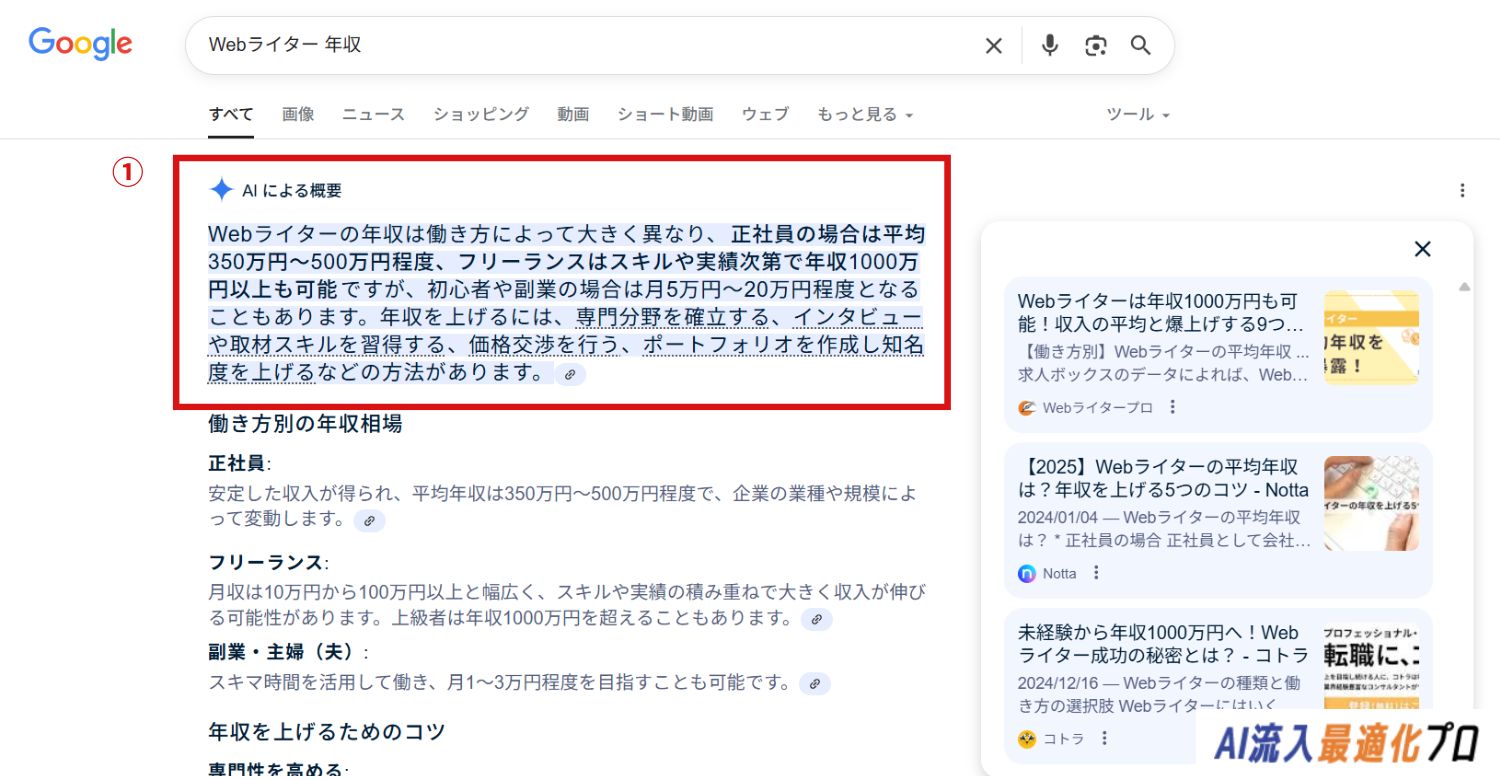Close the sources side panel
This screenshot has height=780, width=1500.
(1422, 249)
